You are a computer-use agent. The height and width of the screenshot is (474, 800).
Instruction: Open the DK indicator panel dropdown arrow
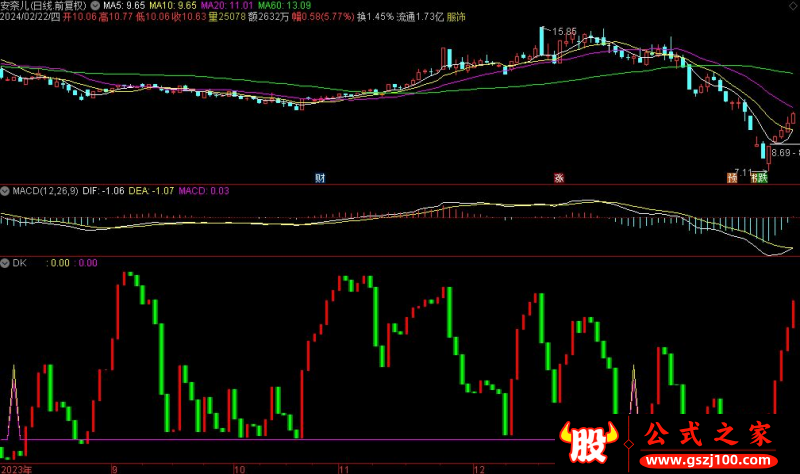tap(5, 263)
